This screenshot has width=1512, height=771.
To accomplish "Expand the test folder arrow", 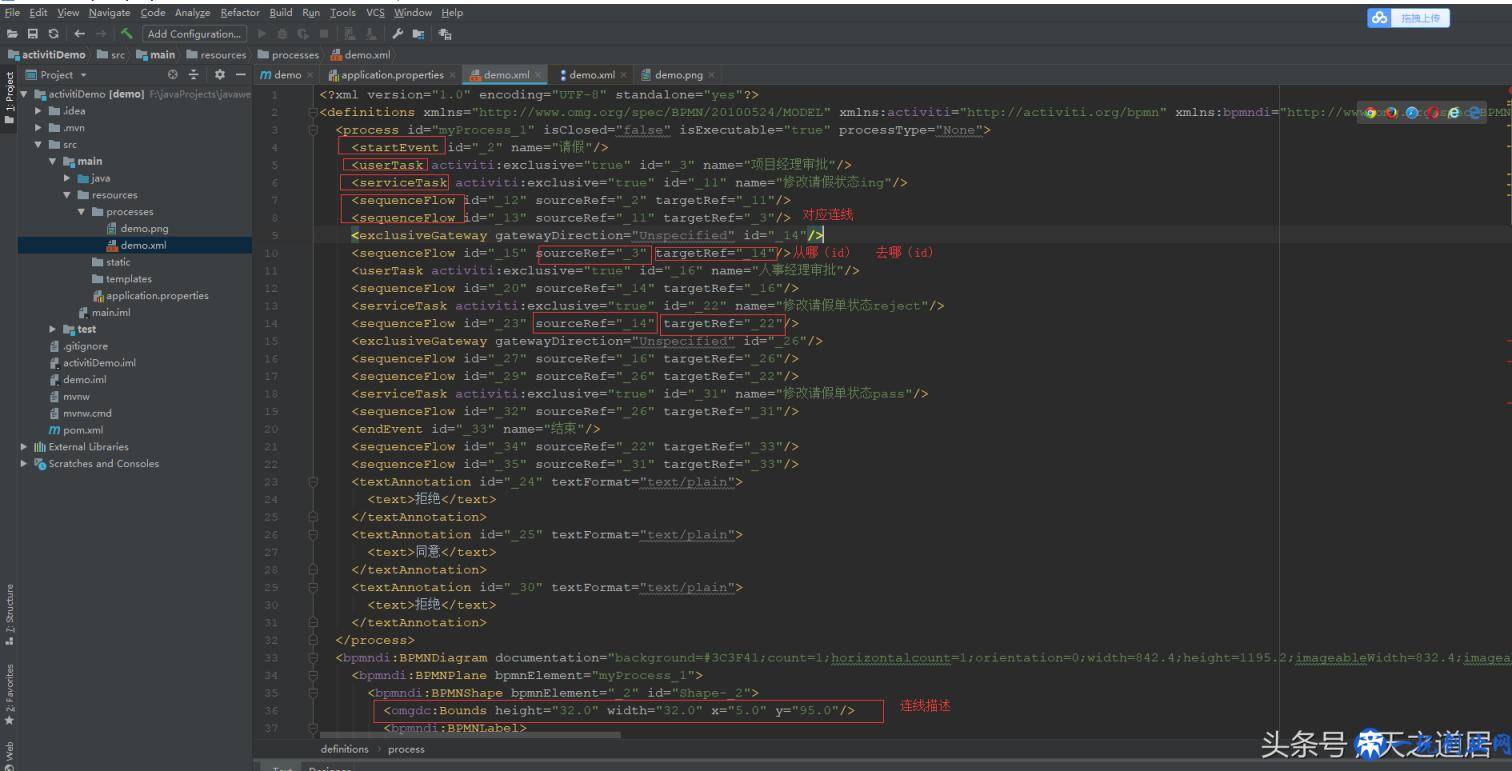I will point(53,329).
